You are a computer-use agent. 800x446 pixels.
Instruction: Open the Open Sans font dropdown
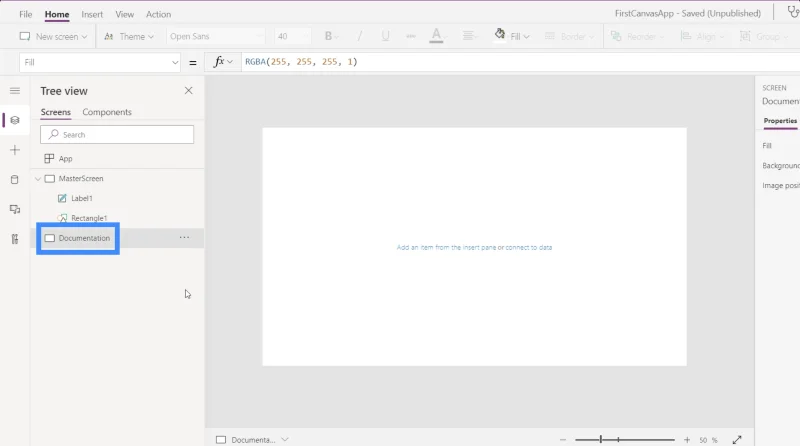click(x=216, y=36)
